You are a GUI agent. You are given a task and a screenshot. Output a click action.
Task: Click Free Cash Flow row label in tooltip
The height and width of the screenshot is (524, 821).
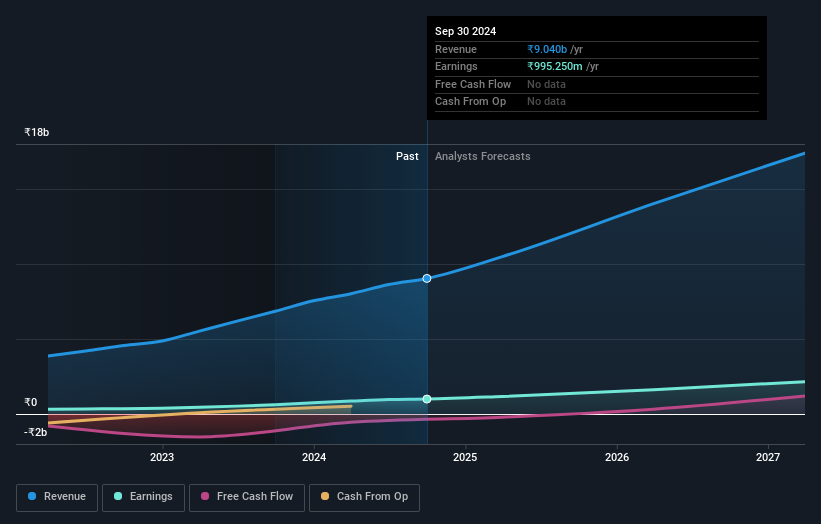tap(473, 84)
